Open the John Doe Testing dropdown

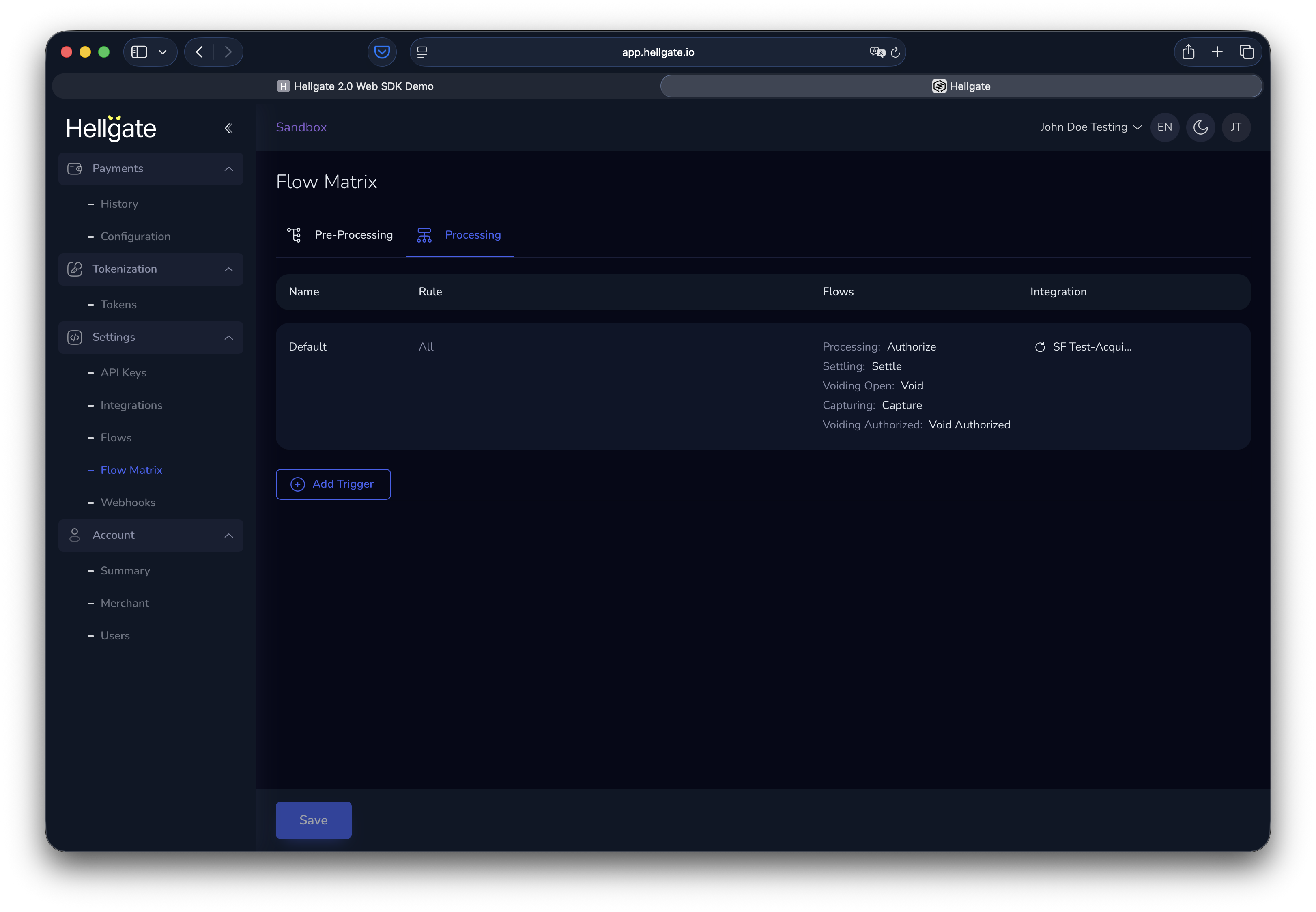(x=1089, y=127)
